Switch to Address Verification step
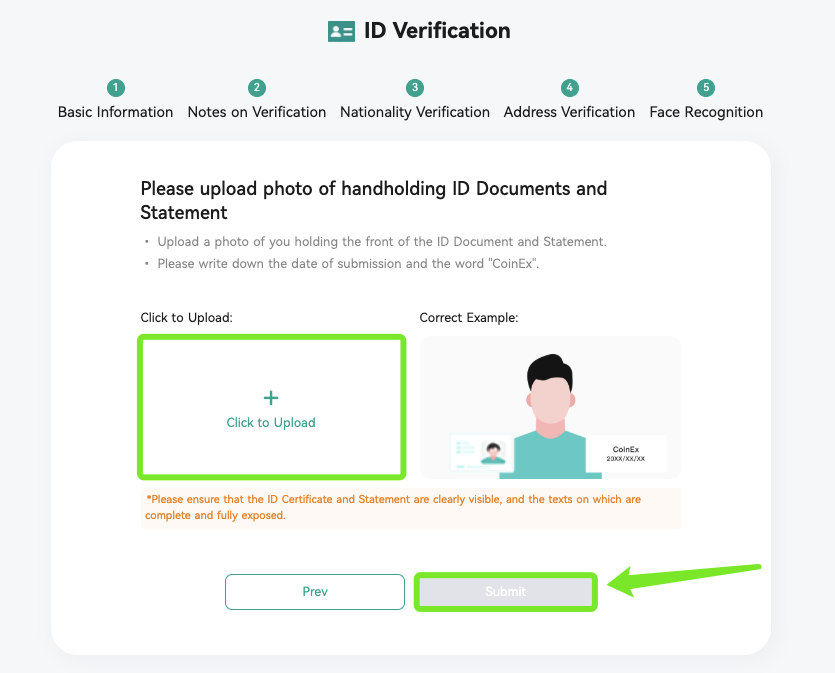The height and width of the screenshot is (673, 835). (x=569, y=112)
